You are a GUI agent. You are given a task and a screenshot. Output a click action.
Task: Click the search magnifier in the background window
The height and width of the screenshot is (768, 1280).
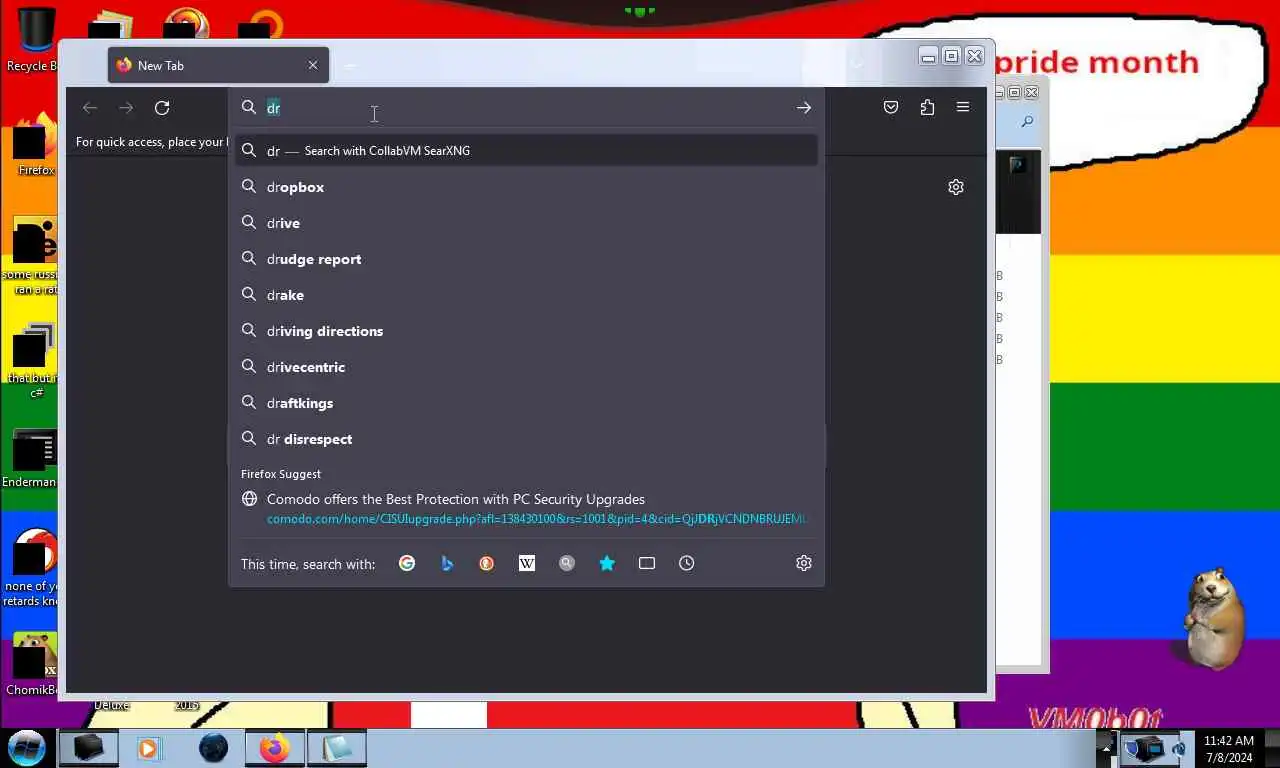click(x=1027, y=122)
